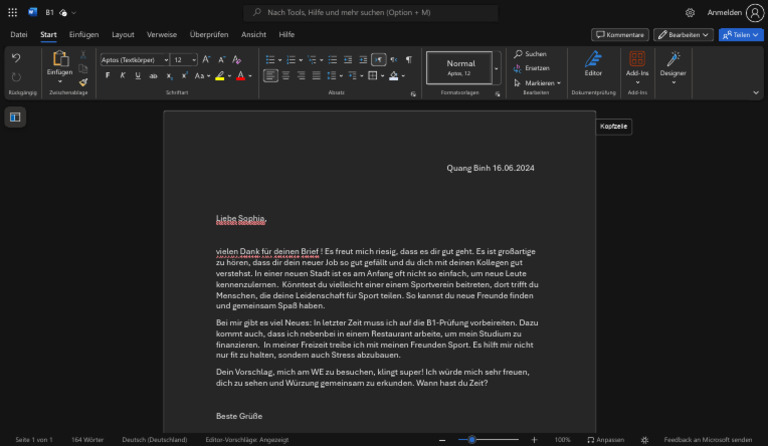Open the Designer tool
Screen dimensions: 768x446
[x=673, y=63]
